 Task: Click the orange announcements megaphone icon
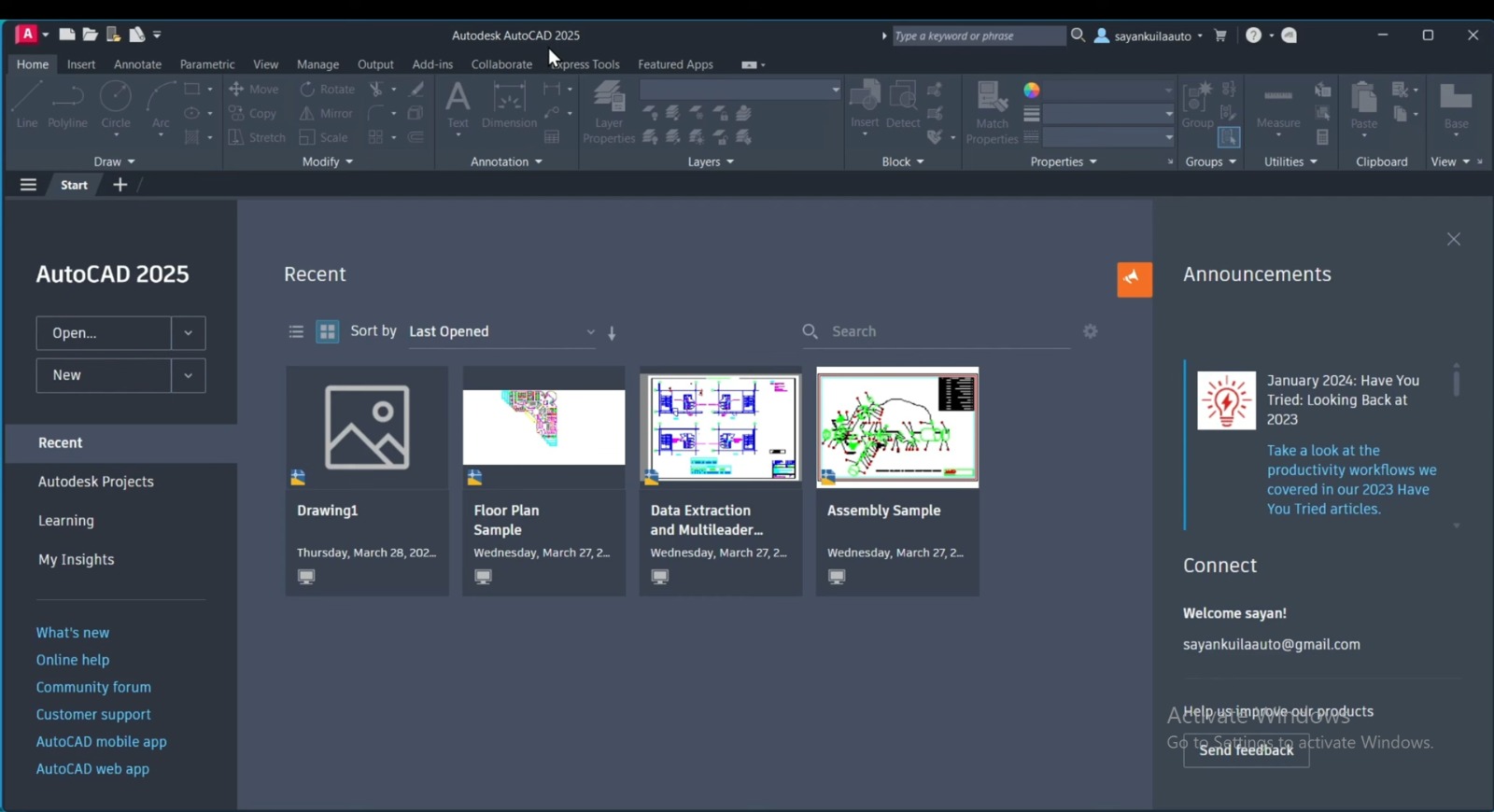pyautogui.click(x=1135, y=279)
